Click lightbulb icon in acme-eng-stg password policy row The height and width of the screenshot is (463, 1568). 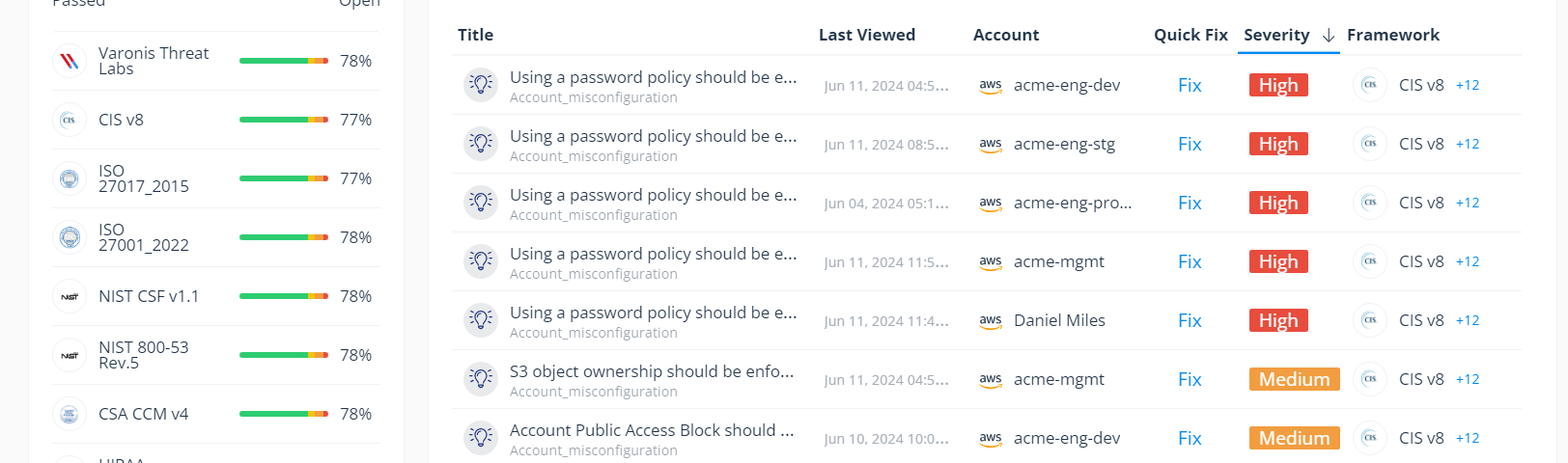pos(481,144)
